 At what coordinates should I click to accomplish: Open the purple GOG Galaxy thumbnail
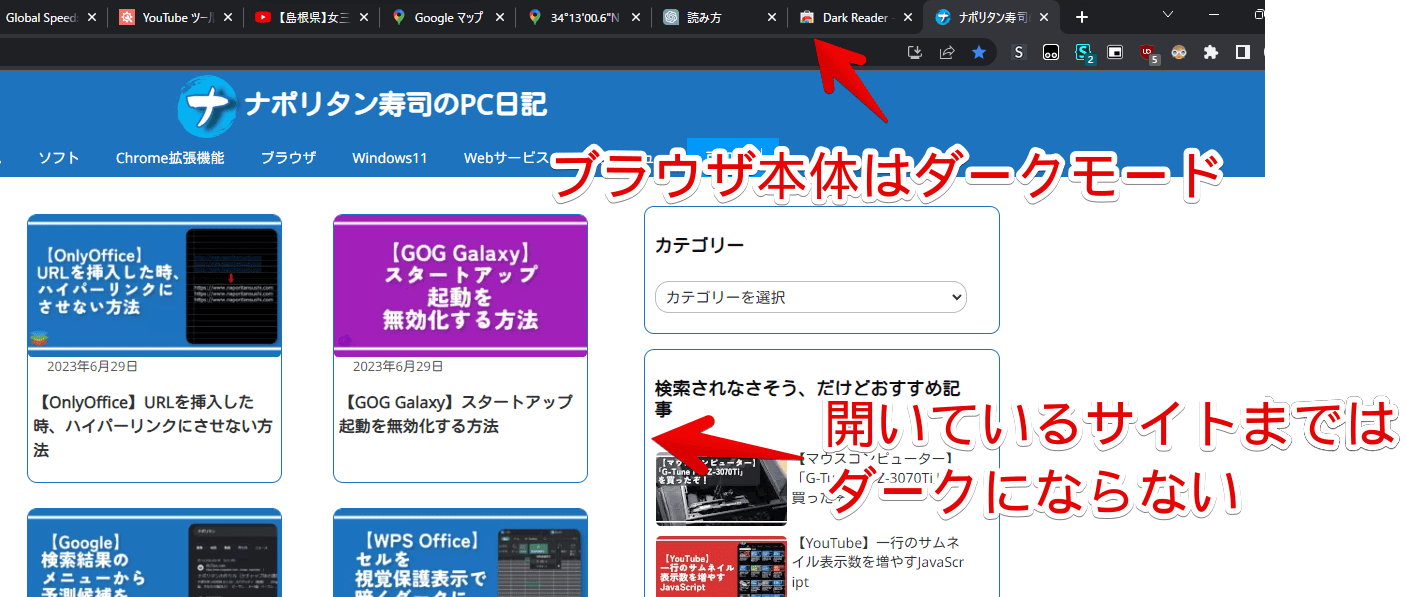pos(460,287)
